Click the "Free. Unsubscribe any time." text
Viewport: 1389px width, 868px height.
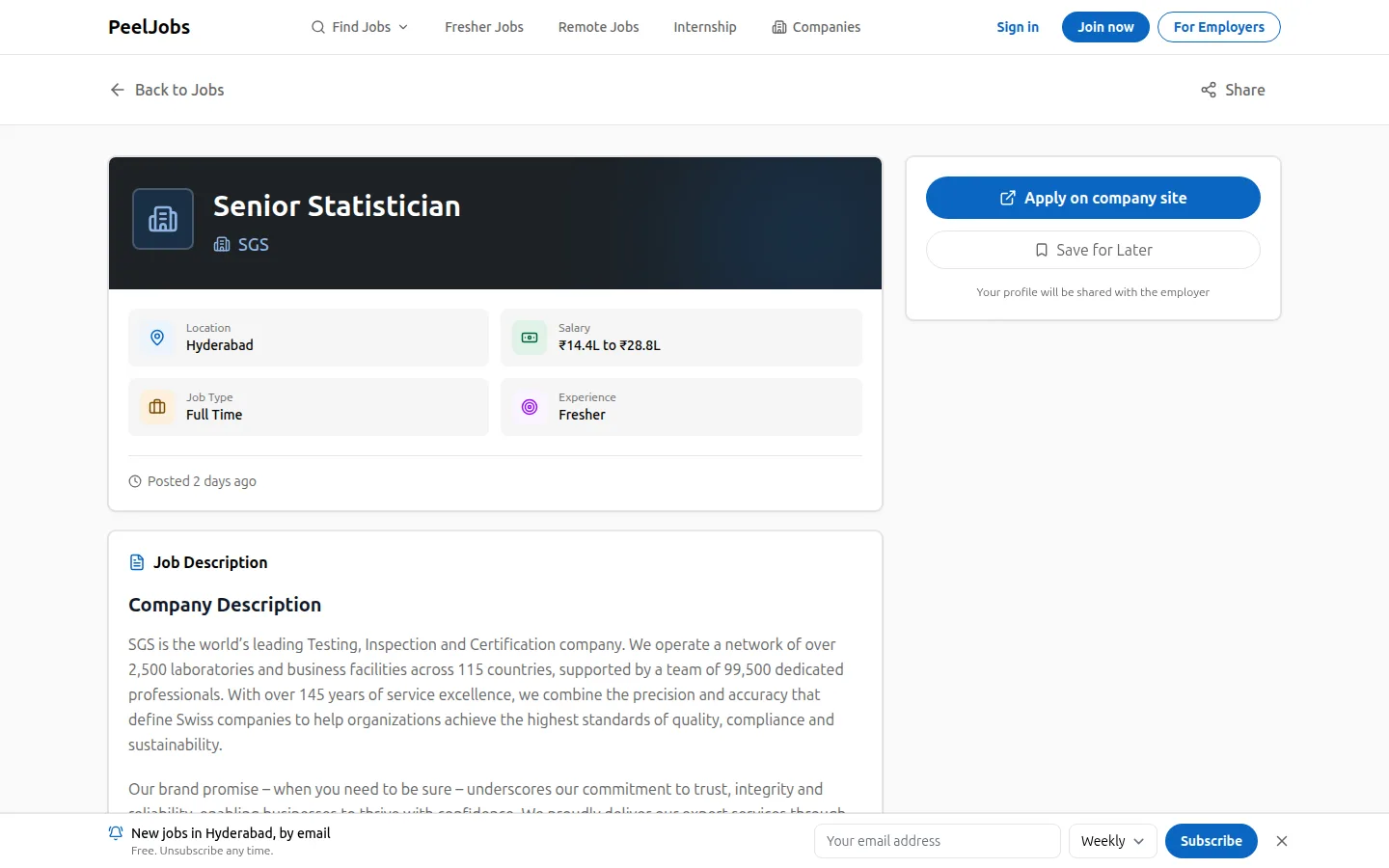click(x=202, y=851)
